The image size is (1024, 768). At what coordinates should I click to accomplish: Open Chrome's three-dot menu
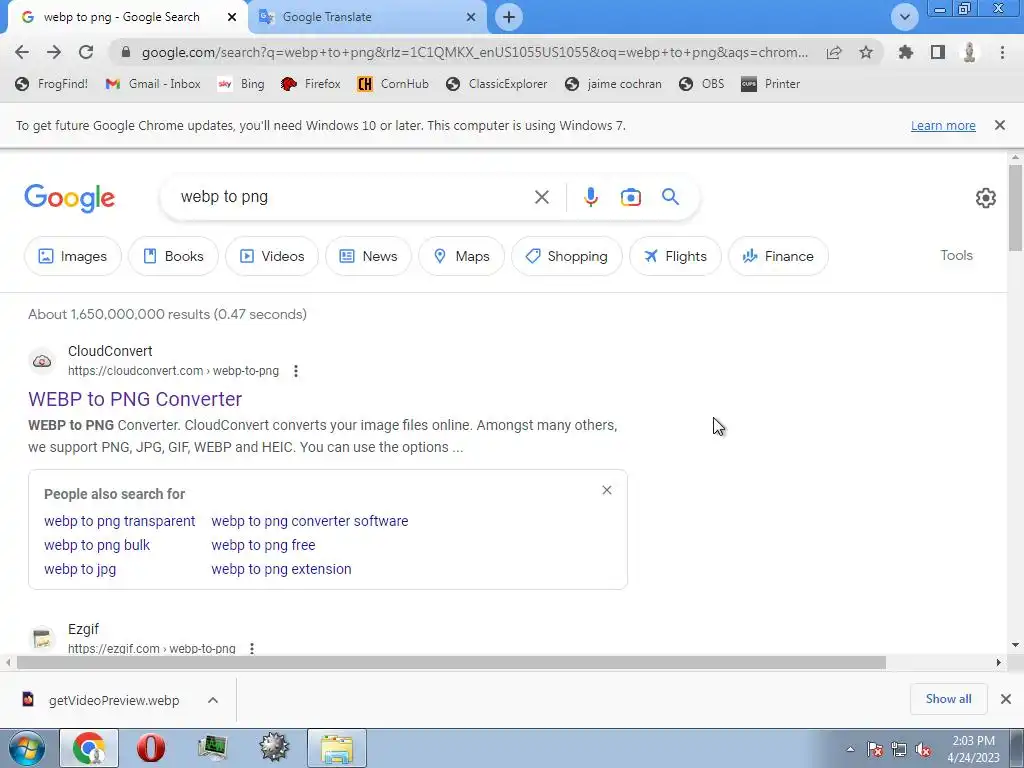[1002, 52]
